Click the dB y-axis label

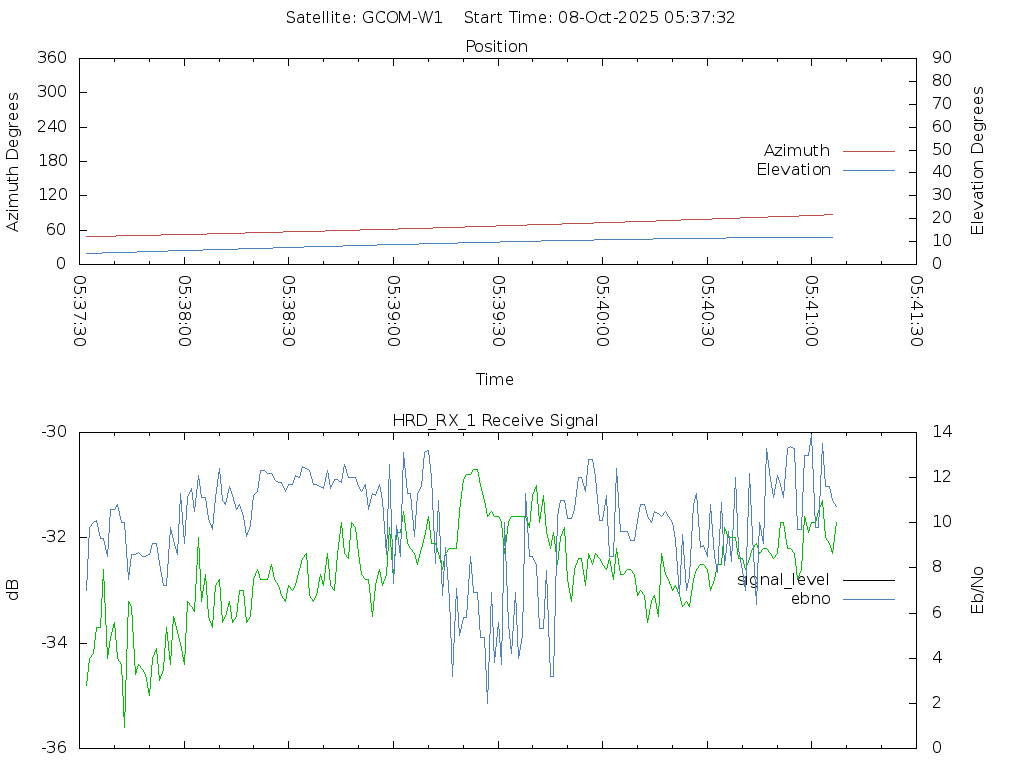point(14,589)
